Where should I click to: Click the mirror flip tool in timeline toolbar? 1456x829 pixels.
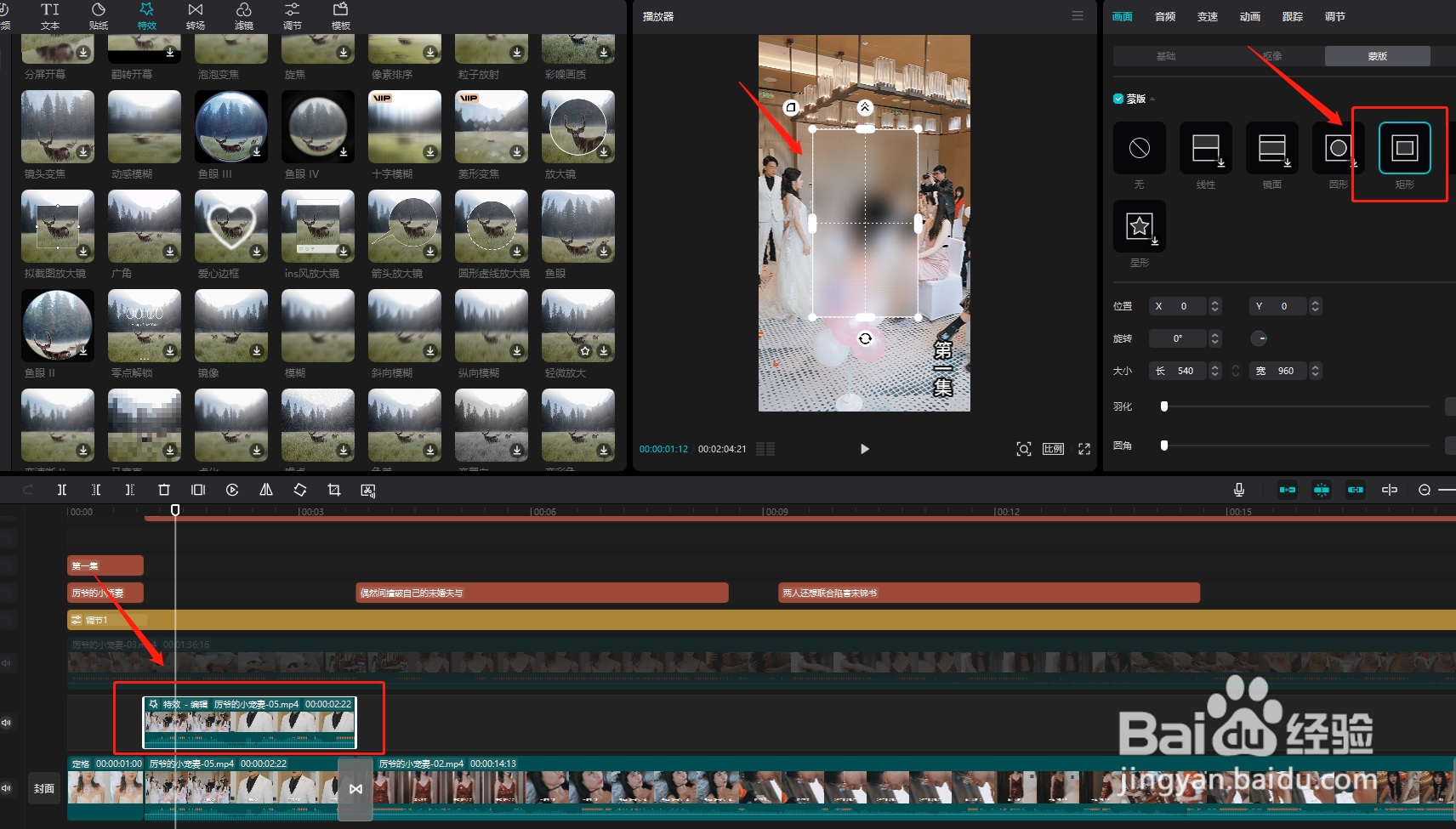[x=266, y=490]
